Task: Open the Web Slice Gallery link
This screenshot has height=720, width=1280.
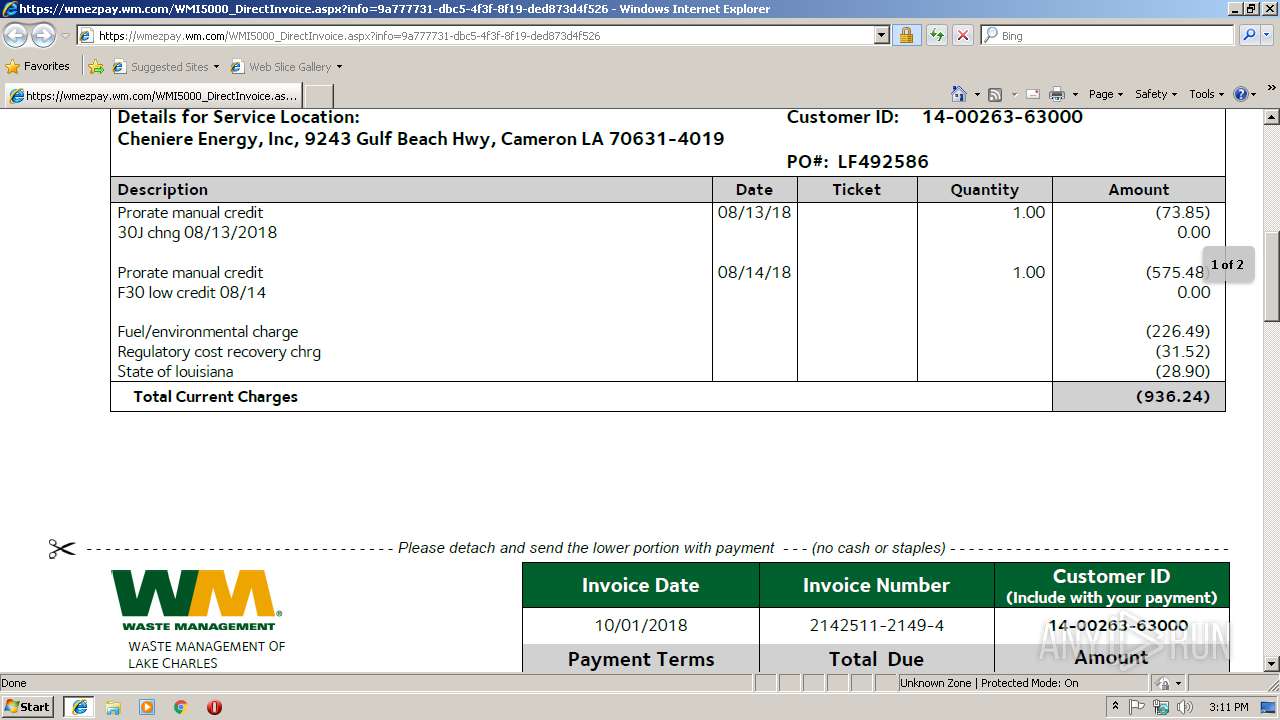Action: coord(287,67)
